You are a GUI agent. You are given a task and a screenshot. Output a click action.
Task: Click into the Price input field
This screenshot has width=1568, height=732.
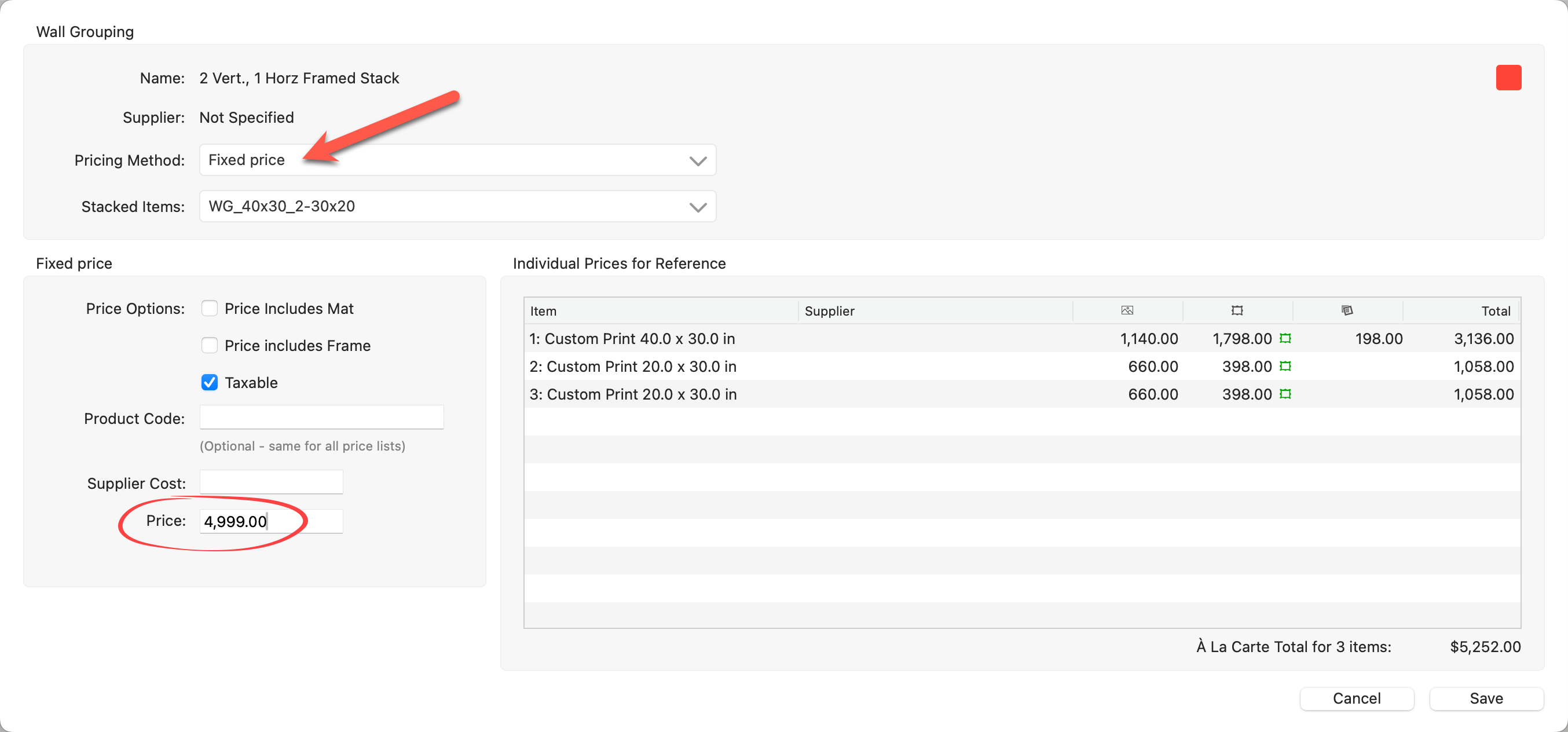coord(272,521)
